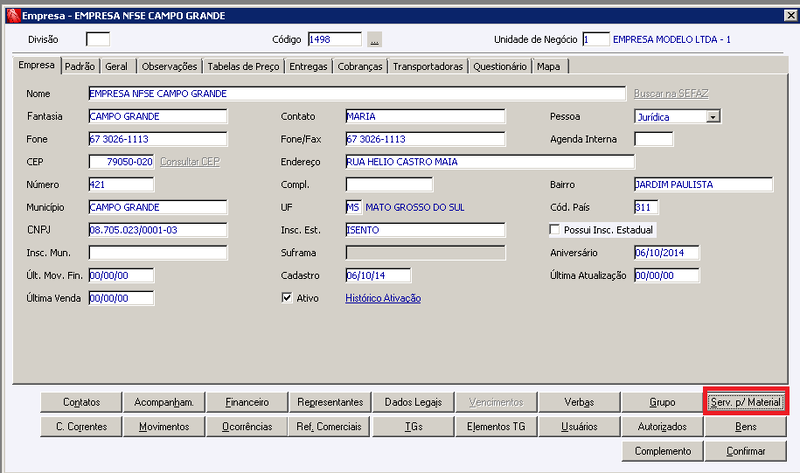Expand the Pessoa dropdown arrow
800x473 pixels.
pyautogui.click(x=713, y=117)
